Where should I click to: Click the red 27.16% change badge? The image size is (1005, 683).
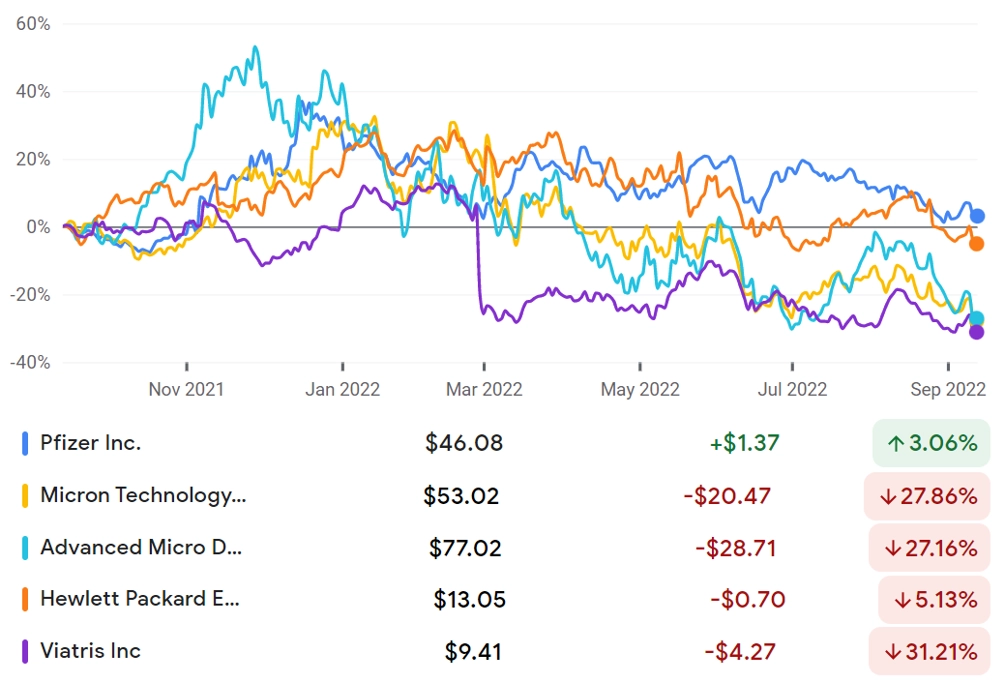coord(929,548)
